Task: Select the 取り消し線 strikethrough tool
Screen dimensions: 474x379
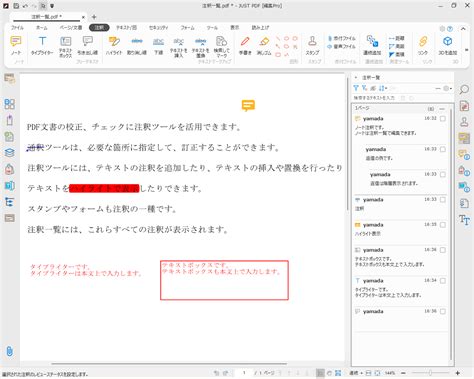Action: [x=137, y=45]
